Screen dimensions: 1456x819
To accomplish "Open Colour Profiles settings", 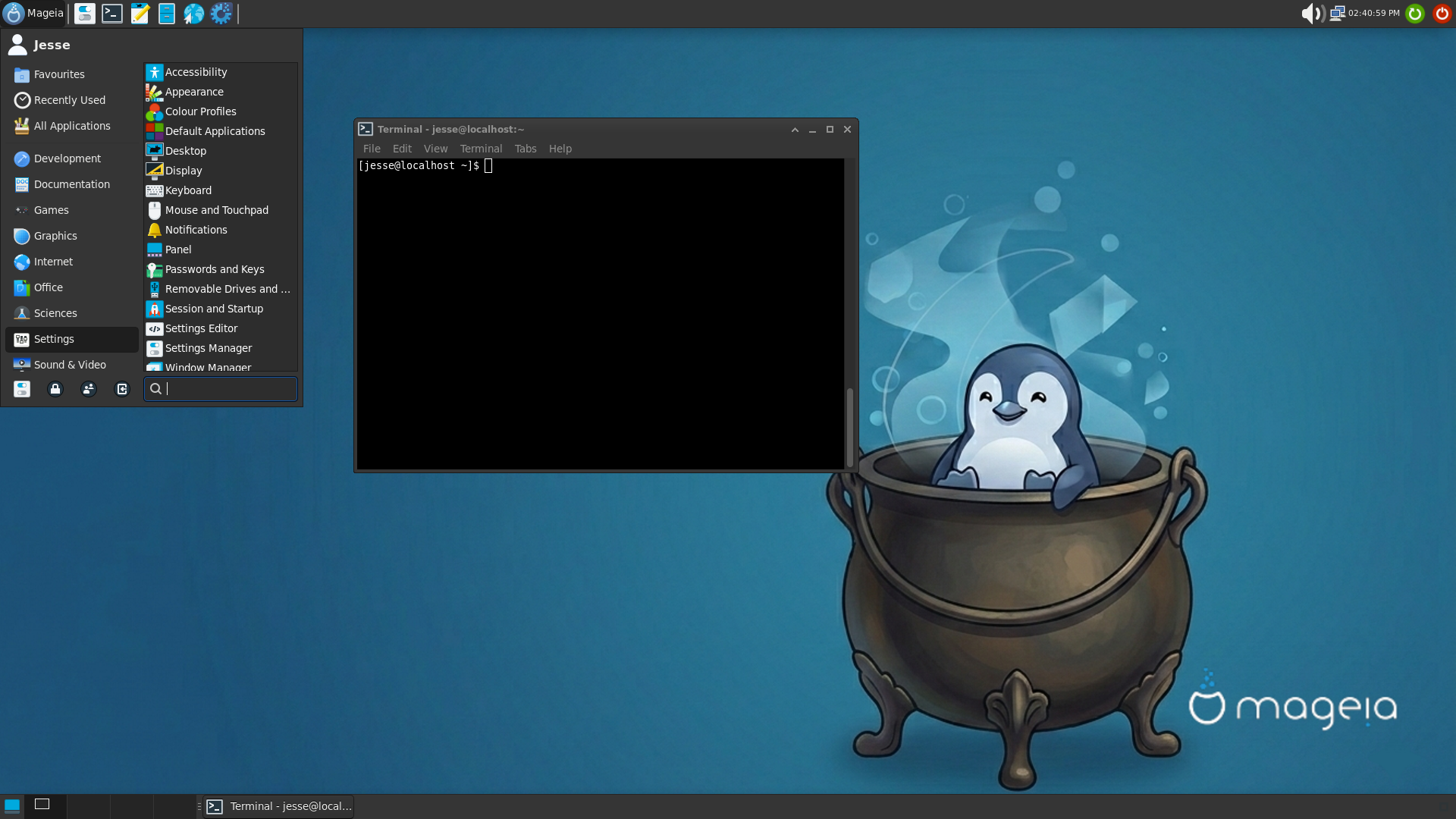I will click(x=221, y=111).
